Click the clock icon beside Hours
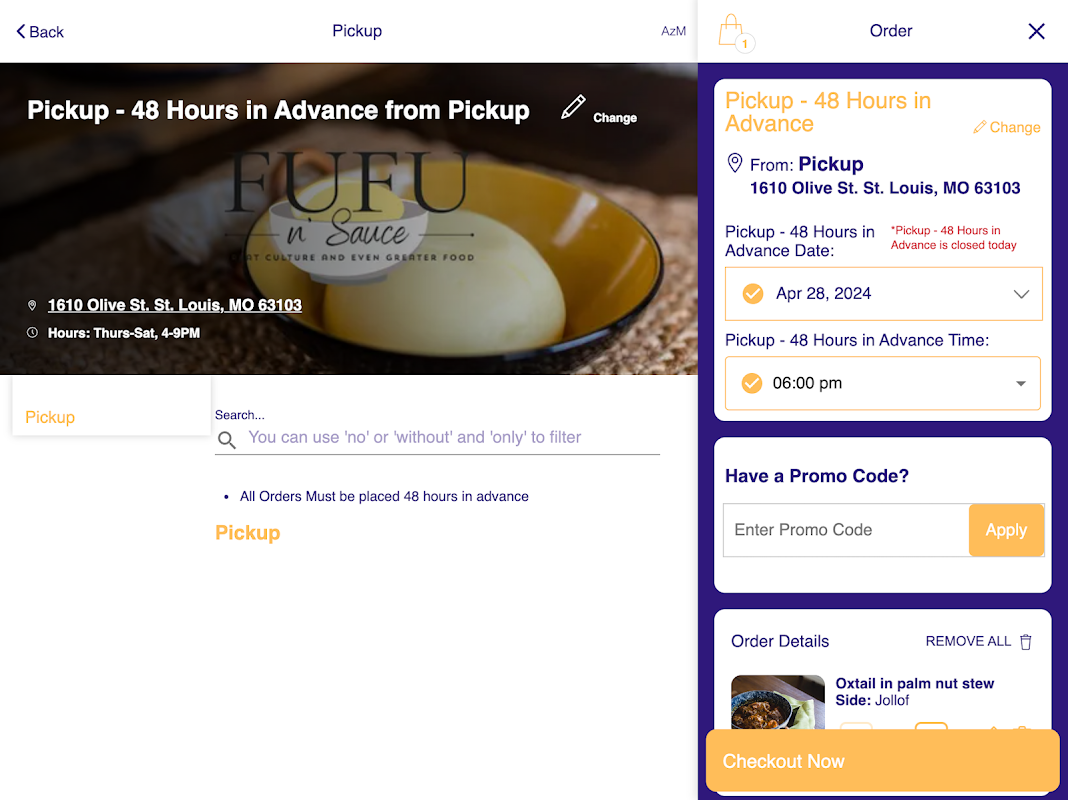The image size is (1068, 800). click(x=32, y=333)
